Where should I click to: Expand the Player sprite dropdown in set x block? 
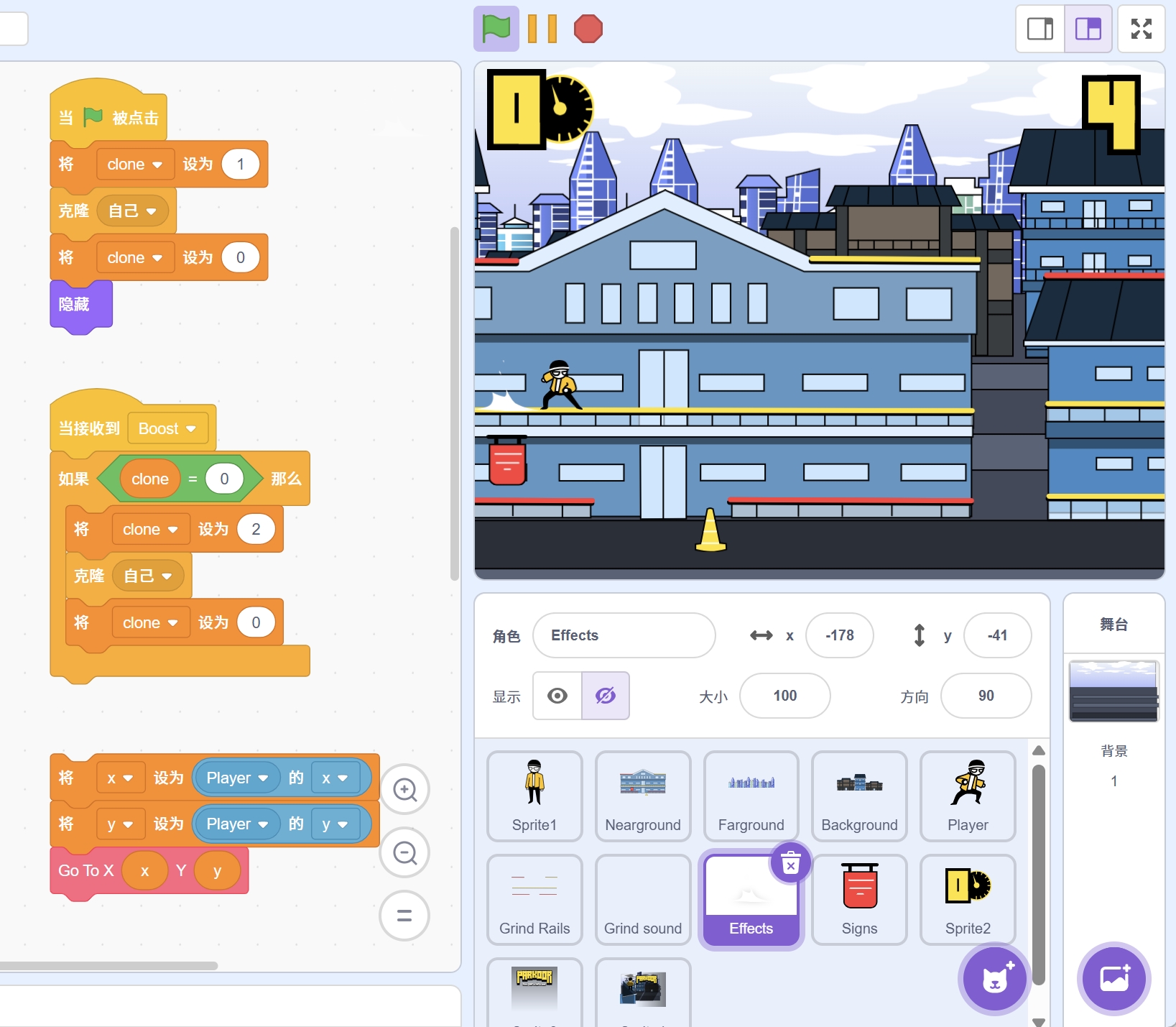point(263,778)
